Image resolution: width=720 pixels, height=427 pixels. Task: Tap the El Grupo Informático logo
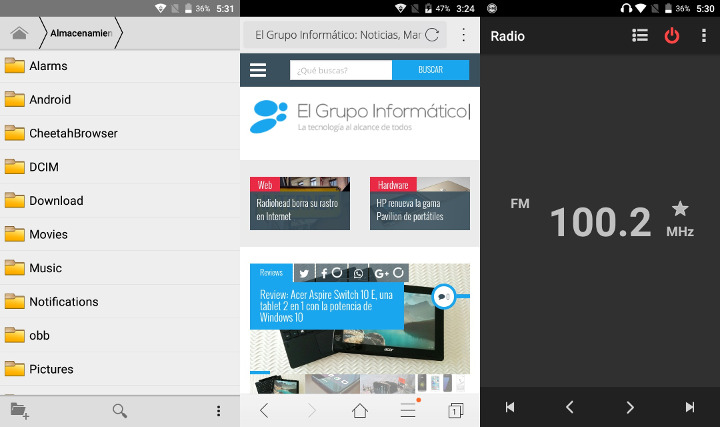pos(360,117)
